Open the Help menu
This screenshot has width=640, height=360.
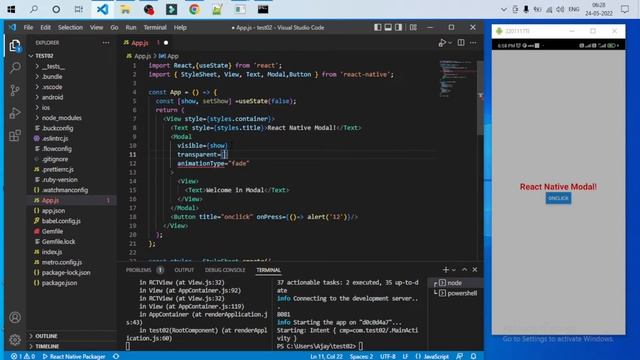click(x=180, y=27)
